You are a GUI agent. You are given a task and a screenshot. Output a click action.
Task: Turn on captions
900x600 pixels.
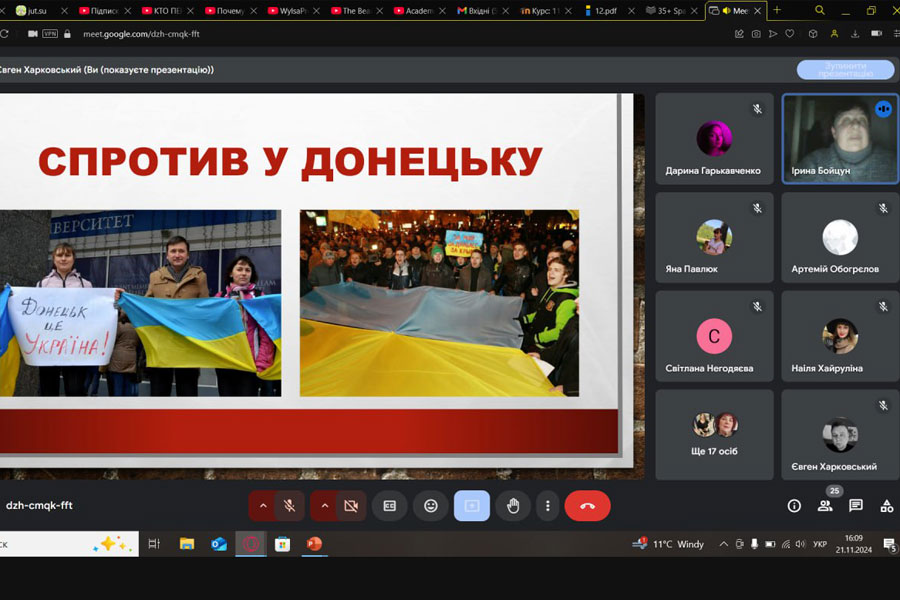(x=390, y=506)
